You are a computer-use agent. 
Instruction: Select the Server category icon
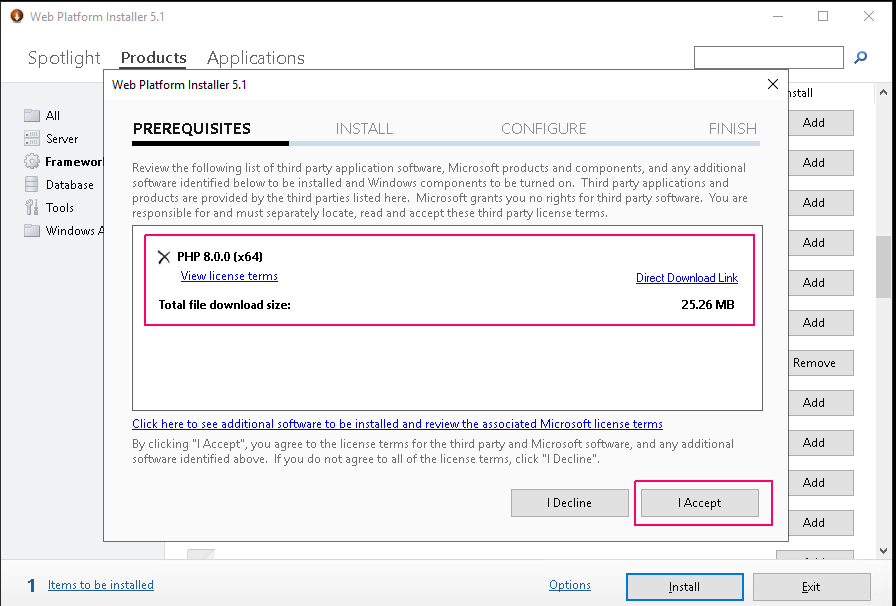pyautogui.click(x=32, y=138)
